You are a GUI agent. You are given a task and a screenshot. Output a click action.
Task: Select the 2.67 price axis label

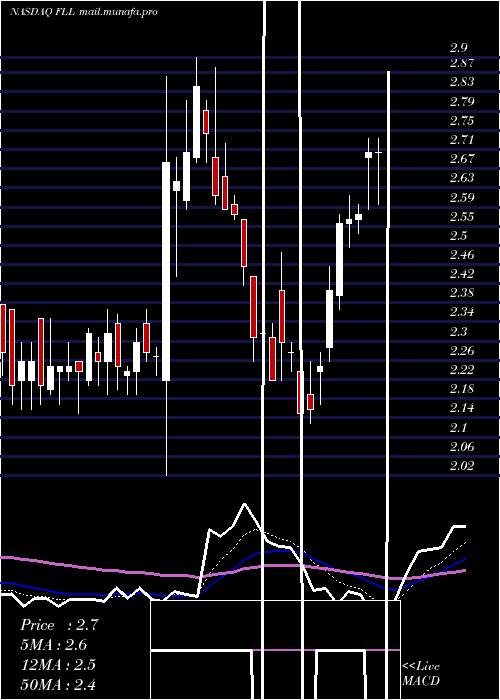tap(462, 159)
